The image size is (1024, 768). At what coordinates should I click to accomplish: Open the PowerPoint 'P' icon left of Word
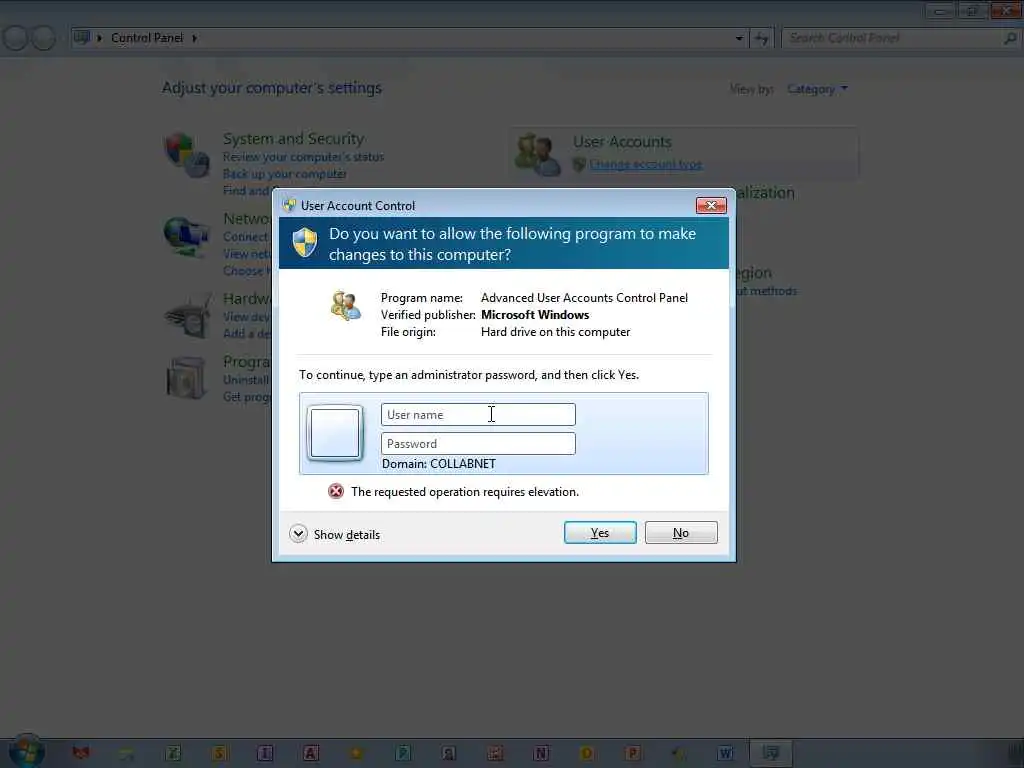coord(632,753)
